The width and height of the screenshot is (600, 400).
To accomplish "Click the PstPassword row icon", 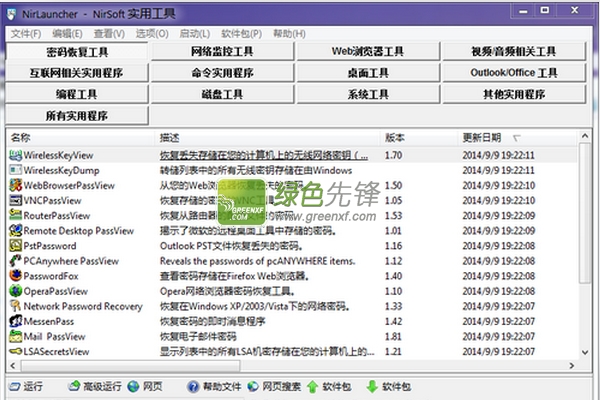I will click(15, 245).
